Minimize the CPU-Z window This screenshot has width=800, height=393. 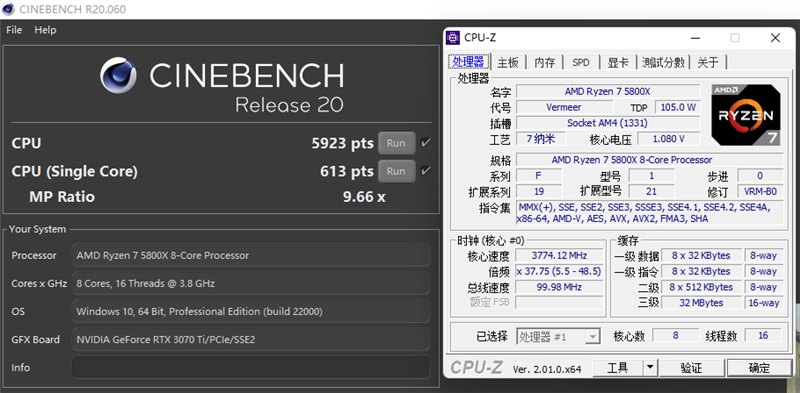694,38
